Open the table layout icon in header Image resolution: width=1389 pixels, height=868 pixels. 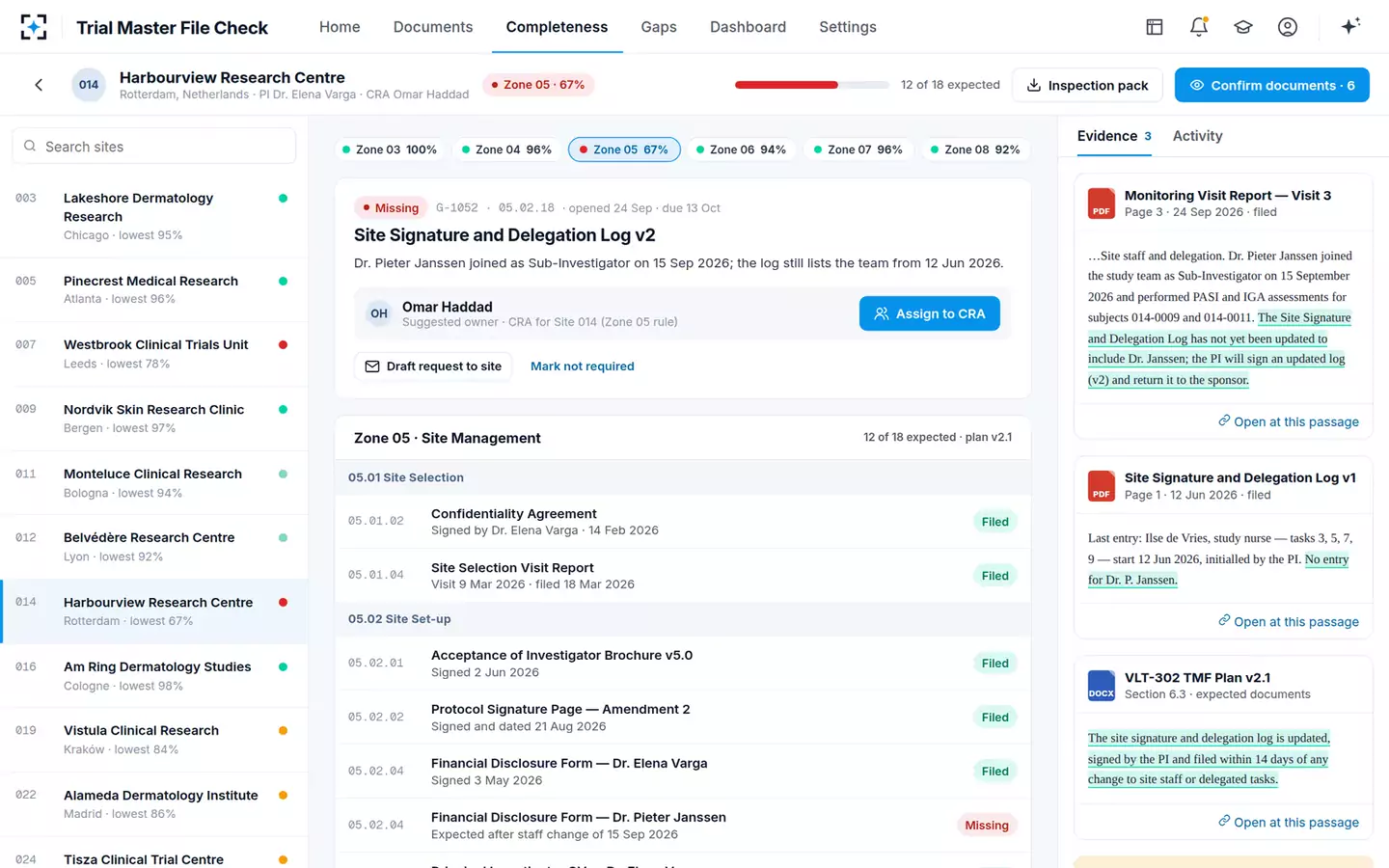coord(1155,27)
